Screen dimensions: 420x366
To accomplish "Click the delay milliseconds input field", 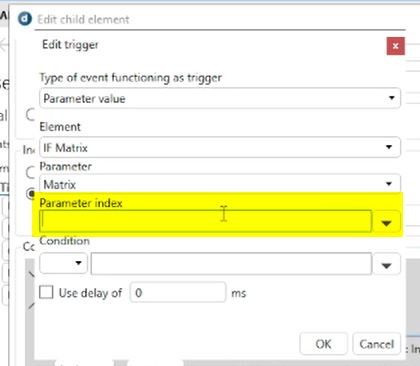I will click(178, 292).
